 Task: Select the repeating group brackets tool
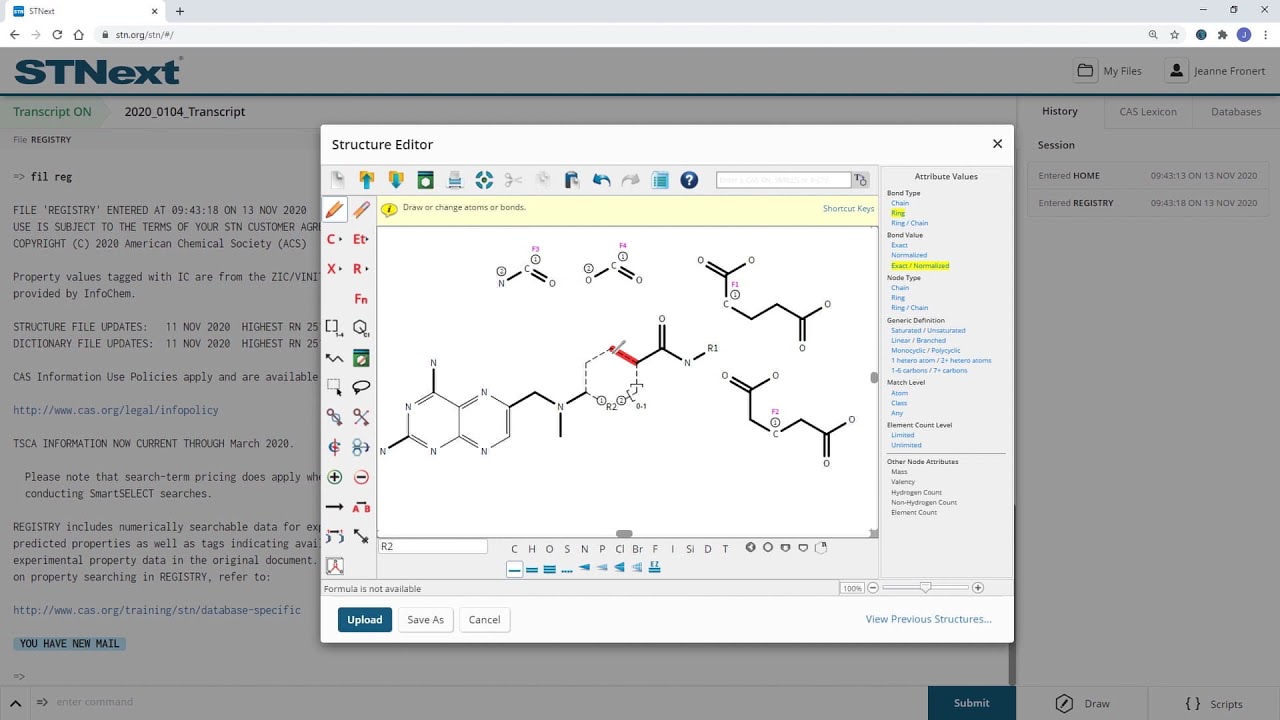[335, 328]
